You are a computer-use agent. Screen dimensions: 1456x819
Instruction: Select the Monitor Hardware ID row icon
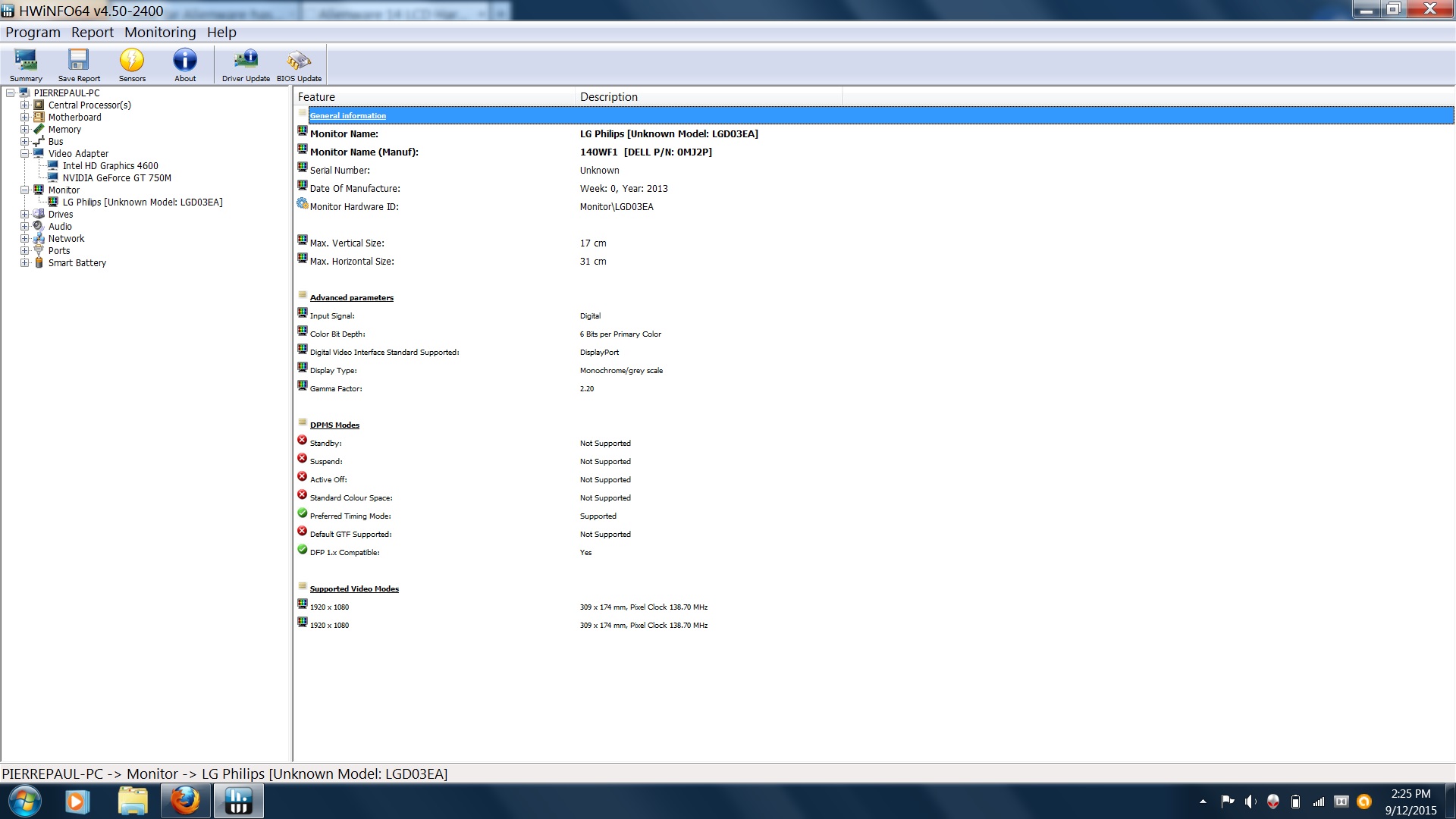point(302,204)
